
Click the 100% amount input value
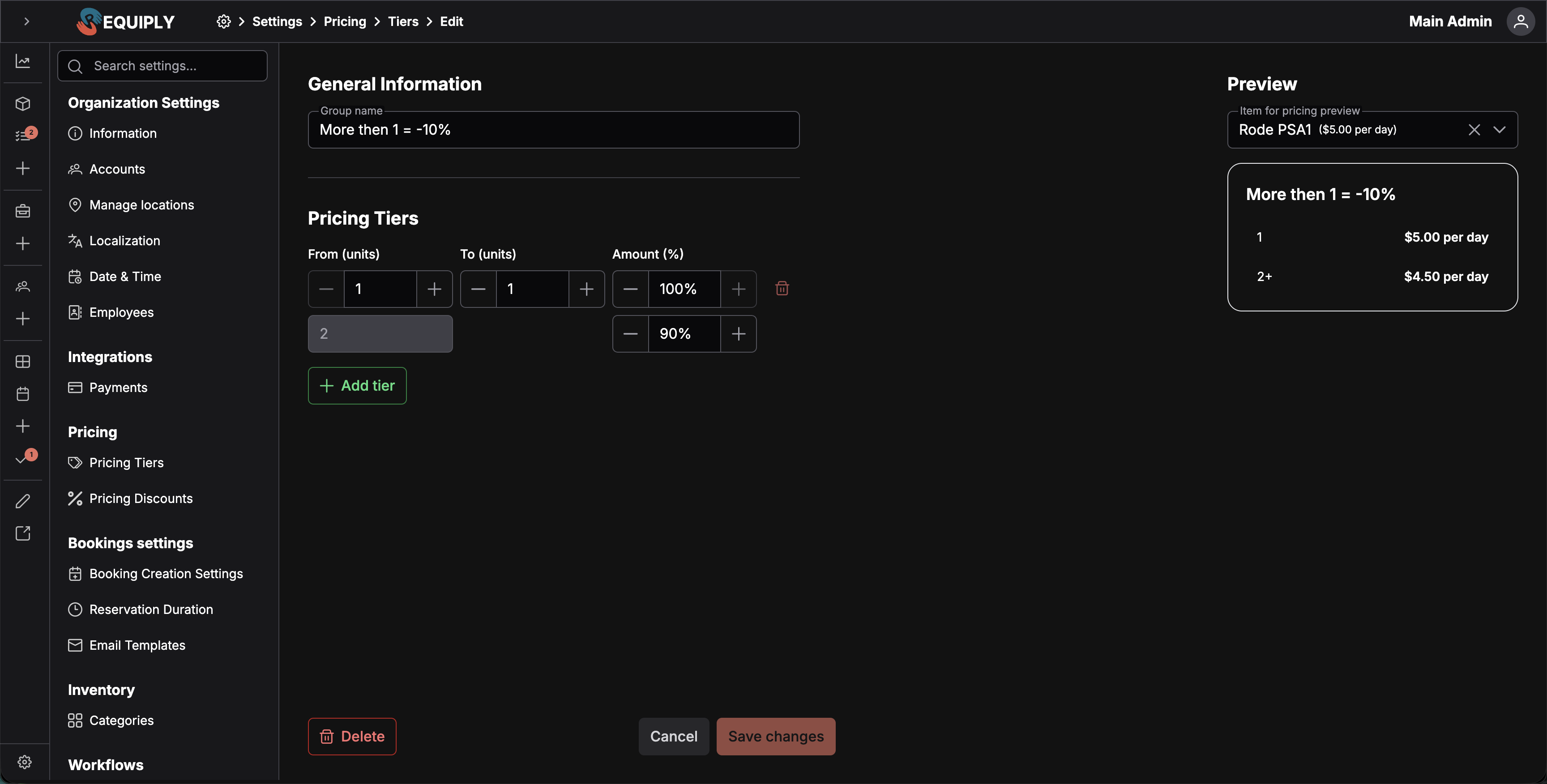(684, 290)
